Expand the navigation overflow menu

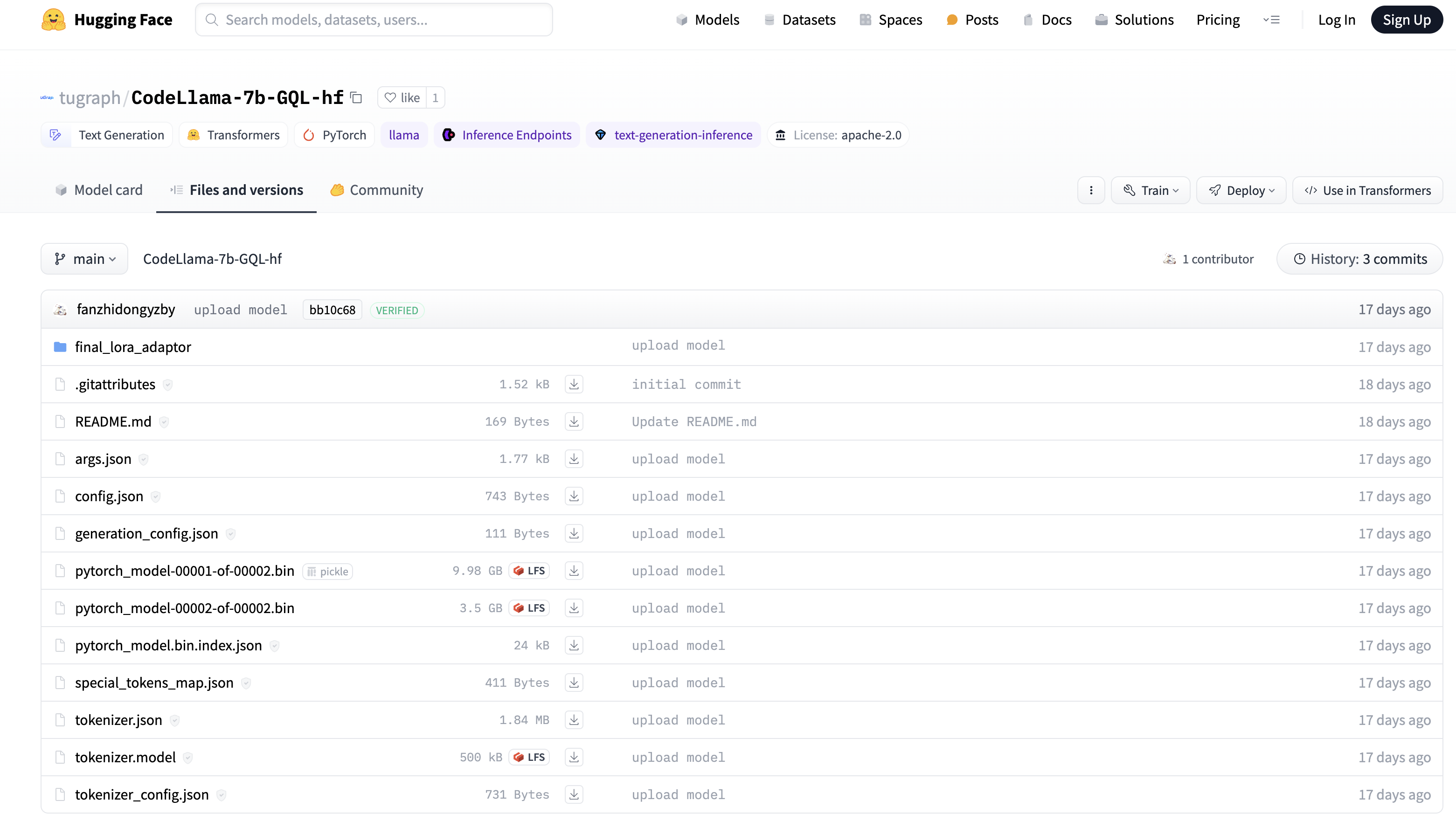click(x=1272, y=20)
